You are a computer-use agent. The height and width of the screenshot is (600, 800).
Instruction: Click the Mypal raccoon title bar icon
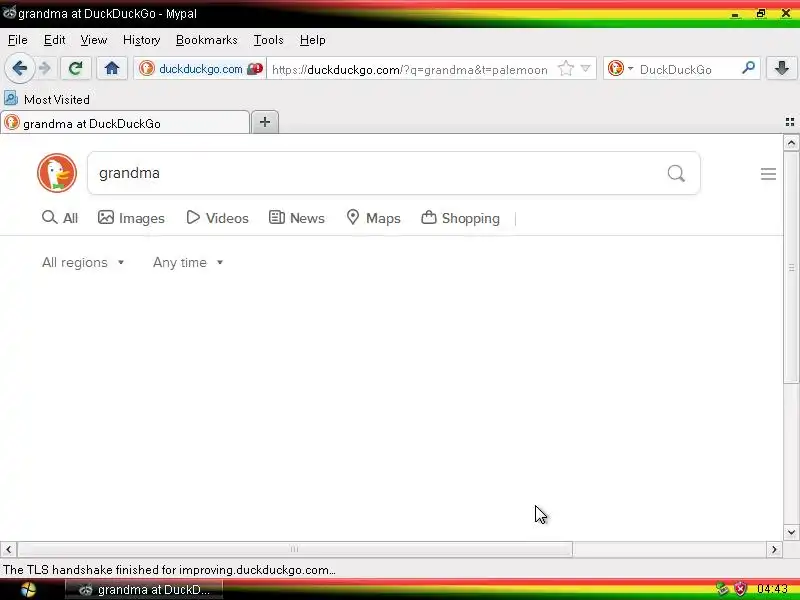[9, 12]
